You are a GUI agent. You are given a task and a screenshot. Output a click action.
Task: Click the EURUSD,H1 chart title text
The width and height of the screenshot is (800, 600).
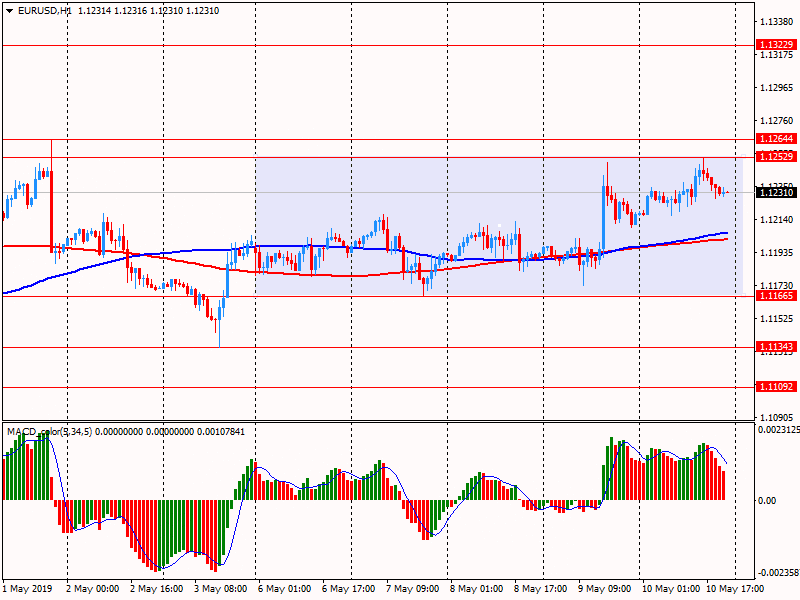pyautogui.click(x=45, y=11)
